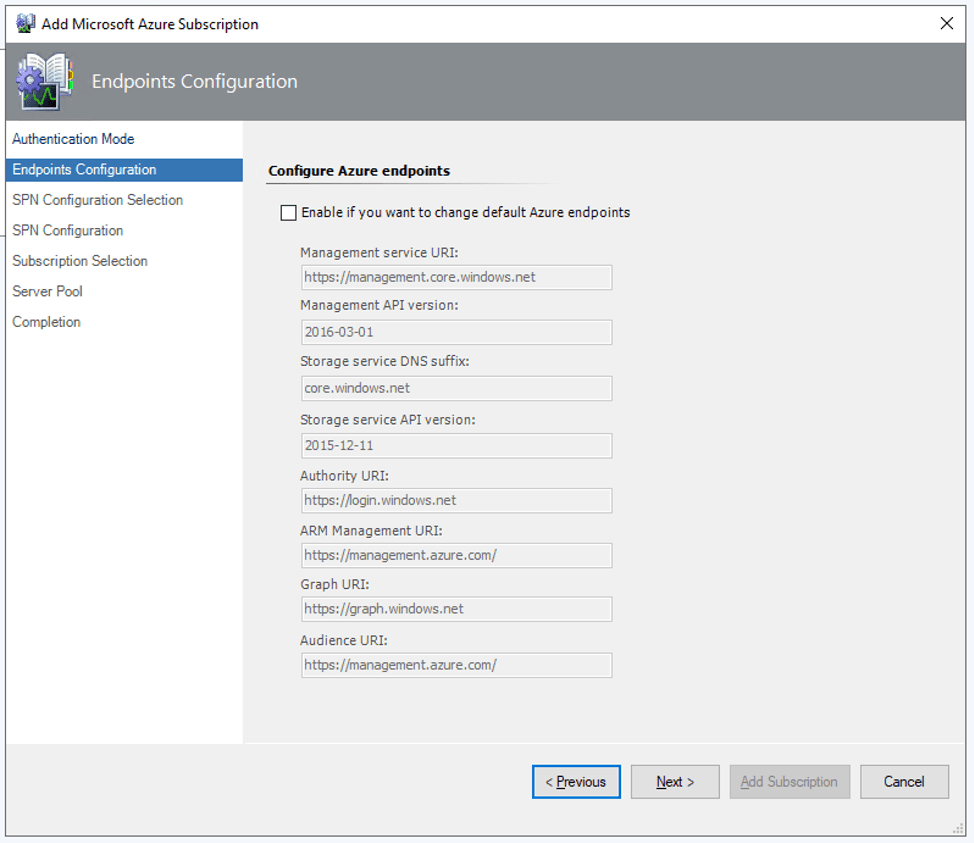Click the Storage service API version field
The height and width of the screenshot is (843, 974).
click(457, 445)
